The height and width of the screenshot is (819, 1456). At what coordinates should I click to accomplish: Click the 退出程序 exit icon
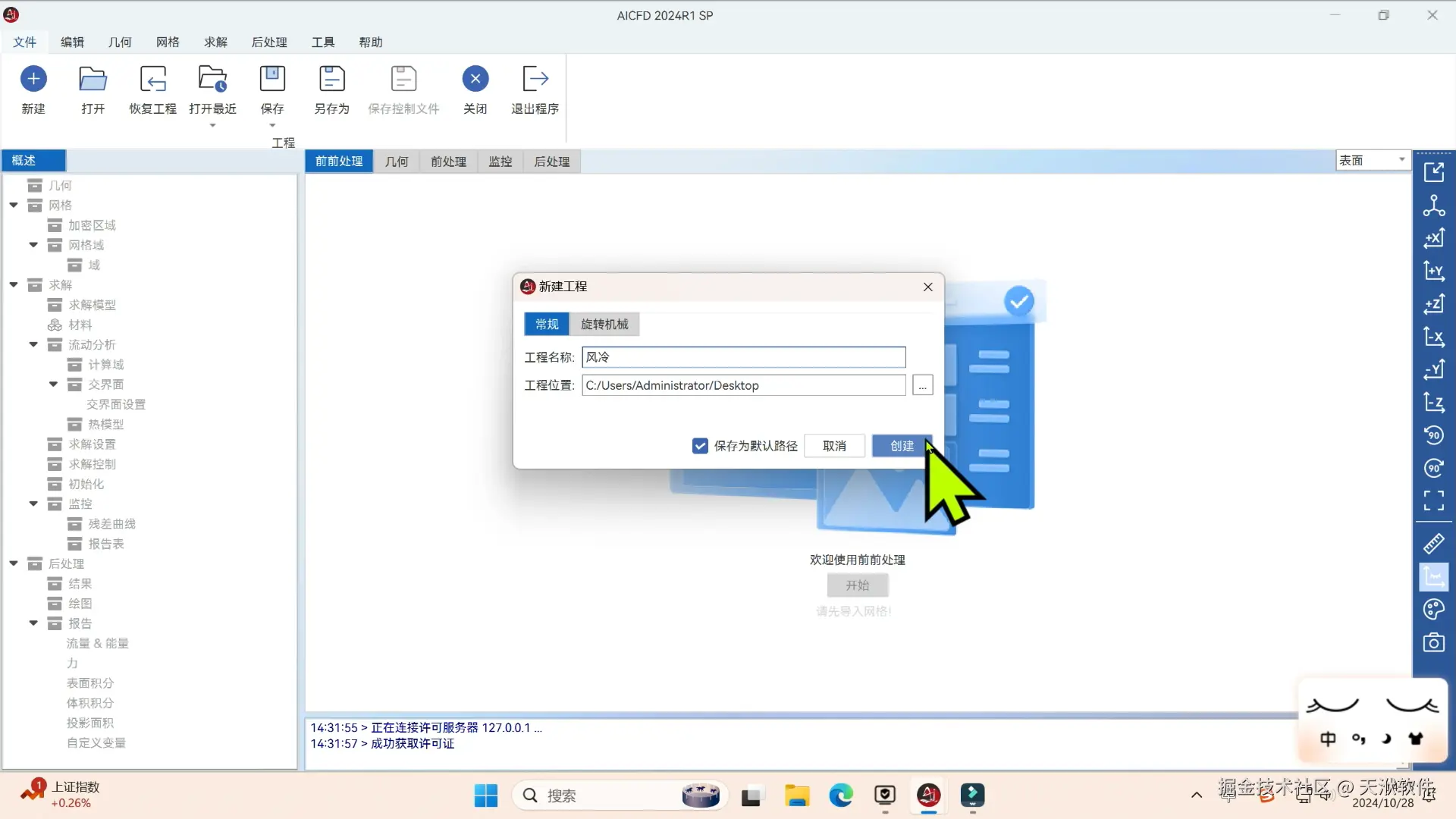tap(535, 79)
